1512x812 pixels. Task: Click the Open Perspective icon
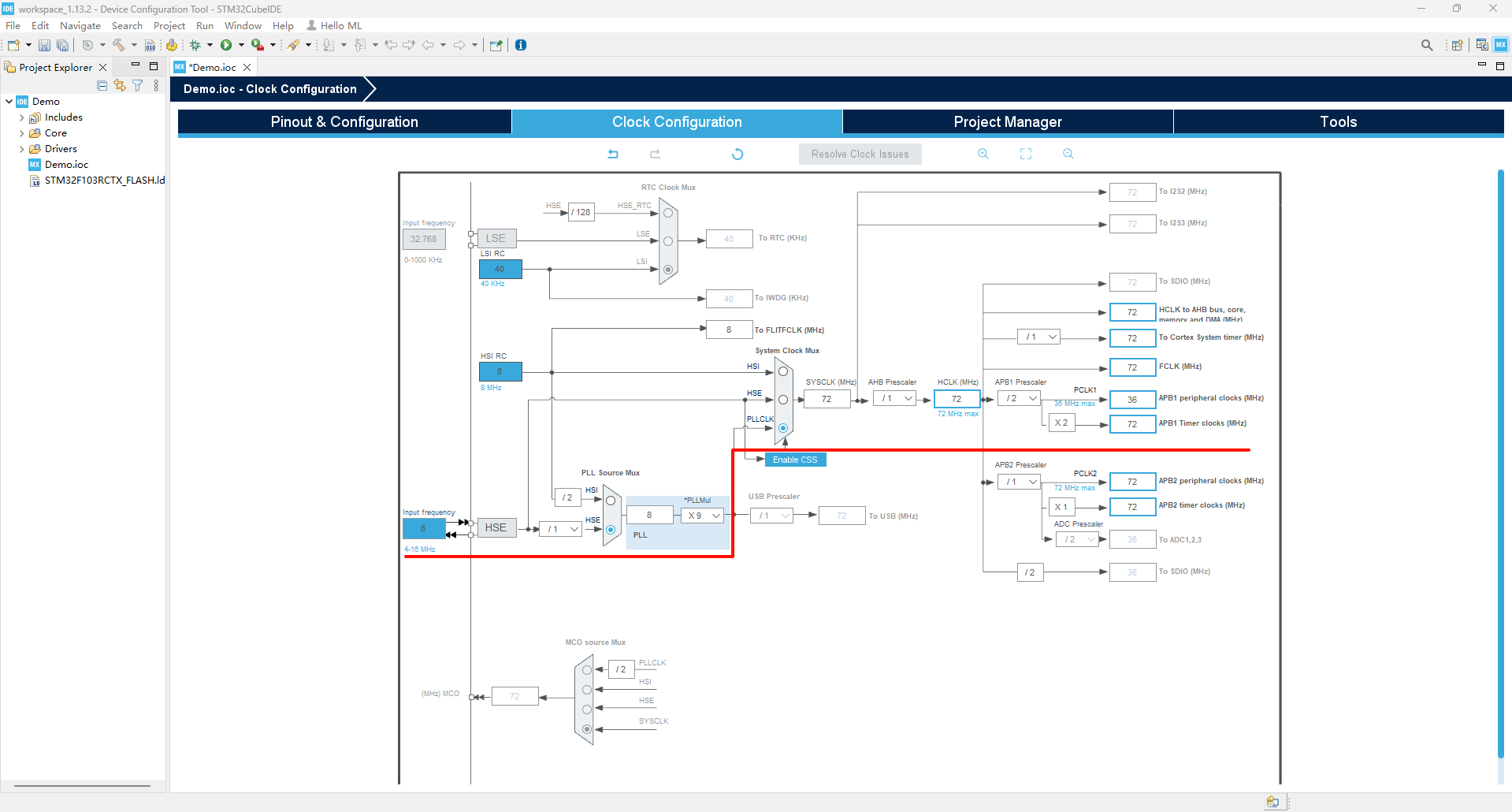pyautogui.click(x=1458, y=45)
